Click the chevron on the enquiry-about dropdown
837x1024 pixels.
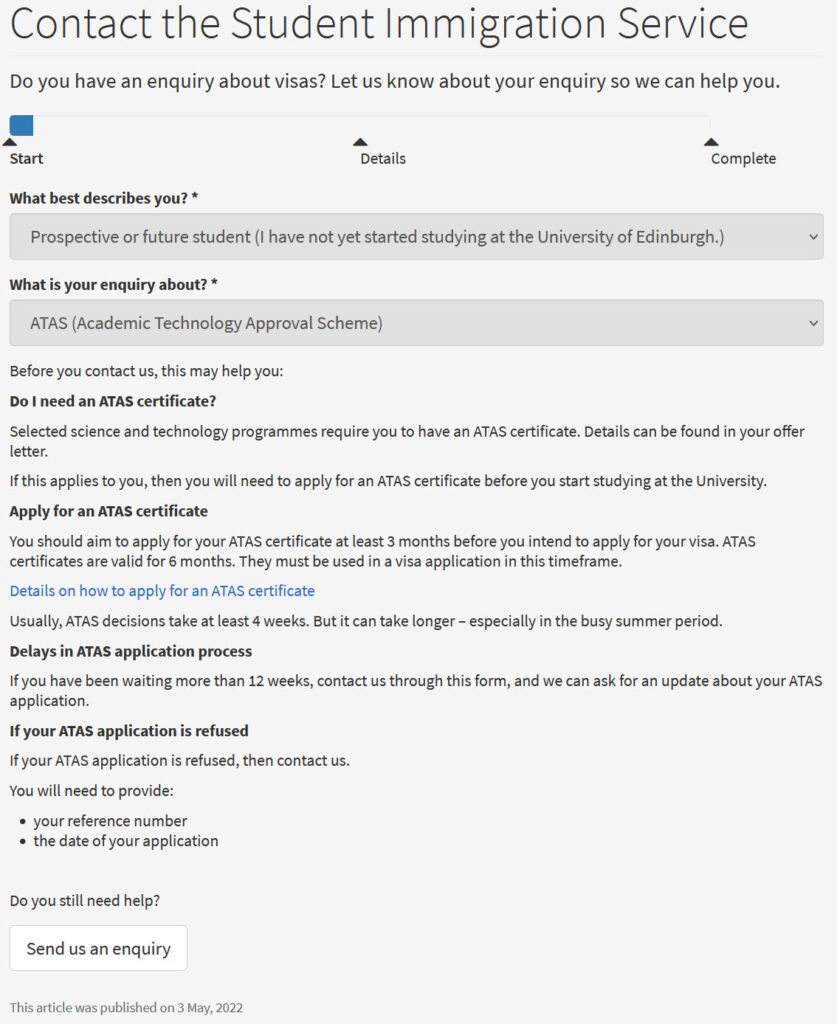tap(813, 323)
